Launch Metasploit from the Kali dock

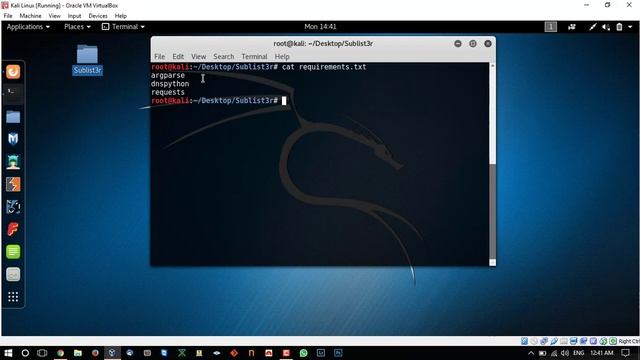pyautogui.click(x=13, y=139)
